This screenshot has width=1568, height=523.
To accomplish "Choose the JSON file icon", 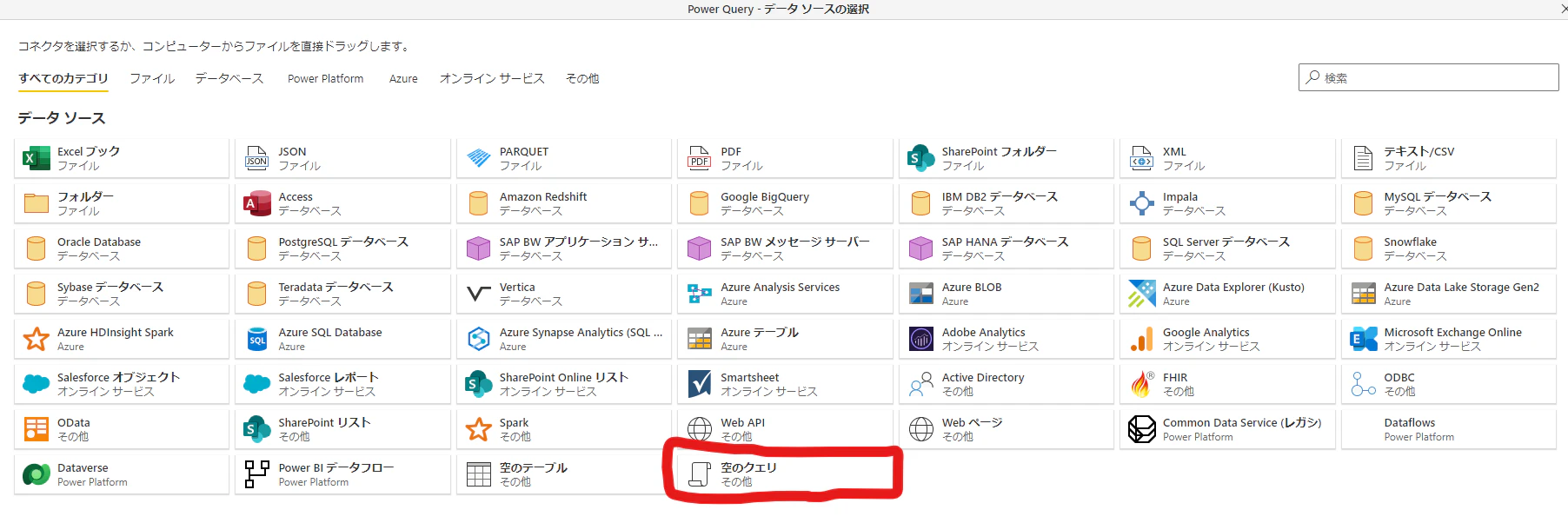I will point(256,158).
